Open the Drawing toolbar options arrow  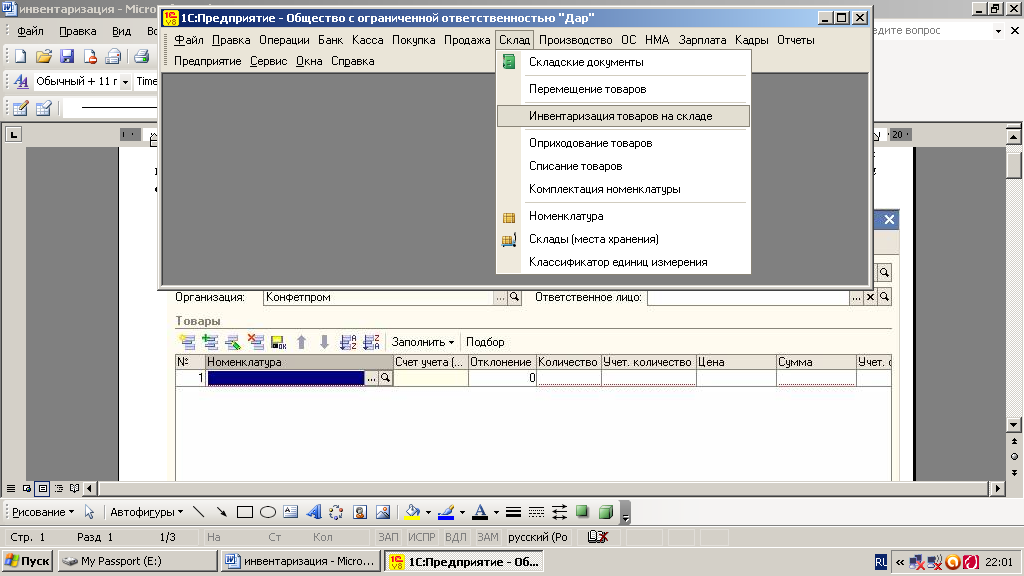625,513
